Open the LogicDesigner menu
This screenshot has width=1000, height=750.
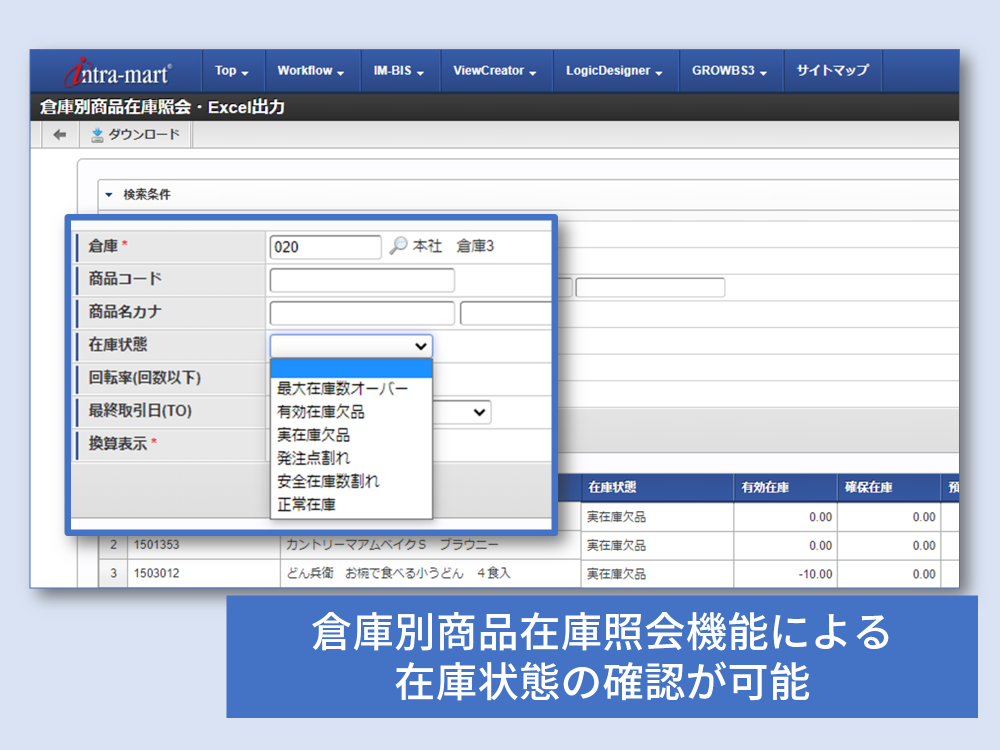614,71
